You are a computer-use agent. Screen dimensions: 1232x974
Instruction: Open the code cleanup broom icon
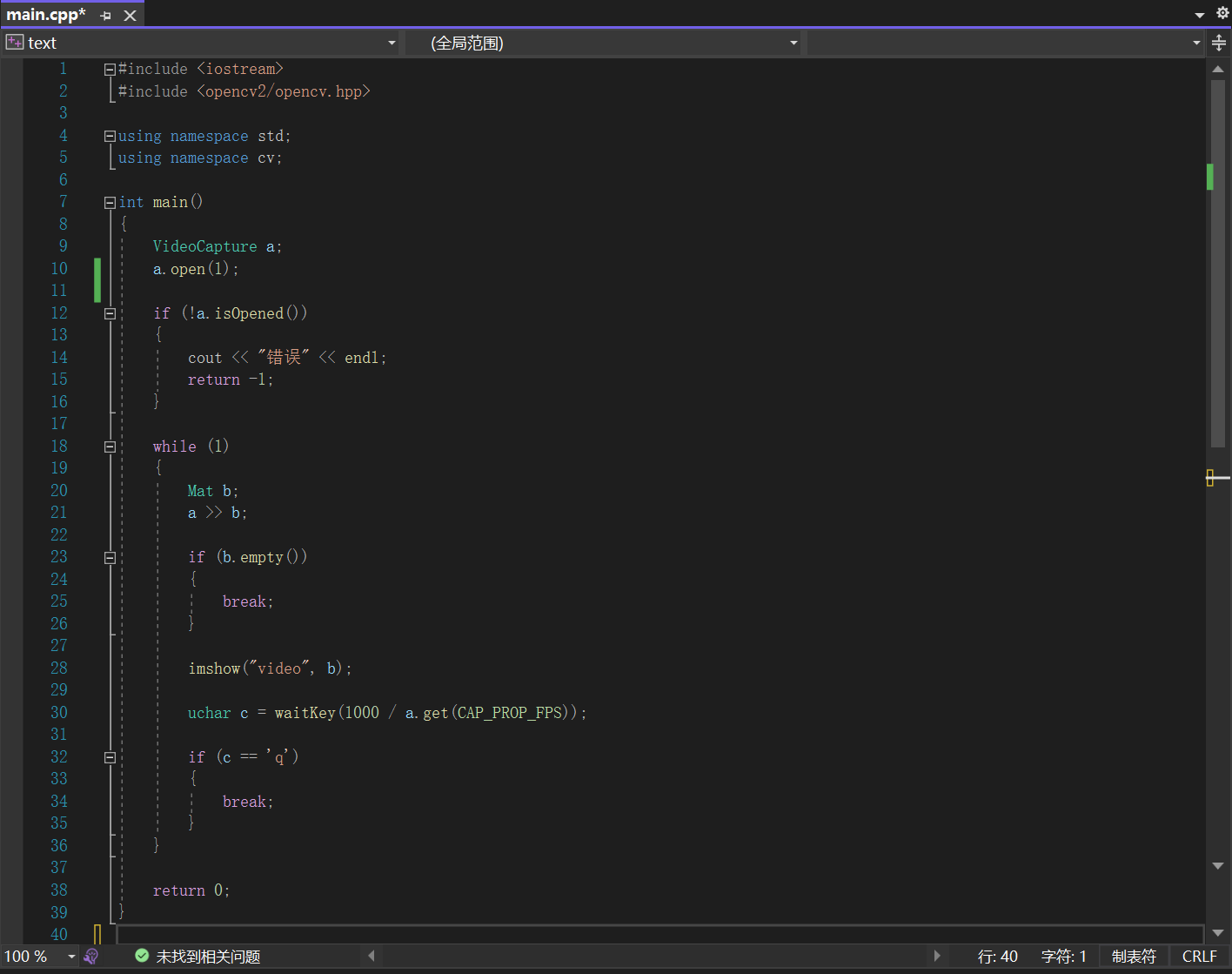point(91,956)
